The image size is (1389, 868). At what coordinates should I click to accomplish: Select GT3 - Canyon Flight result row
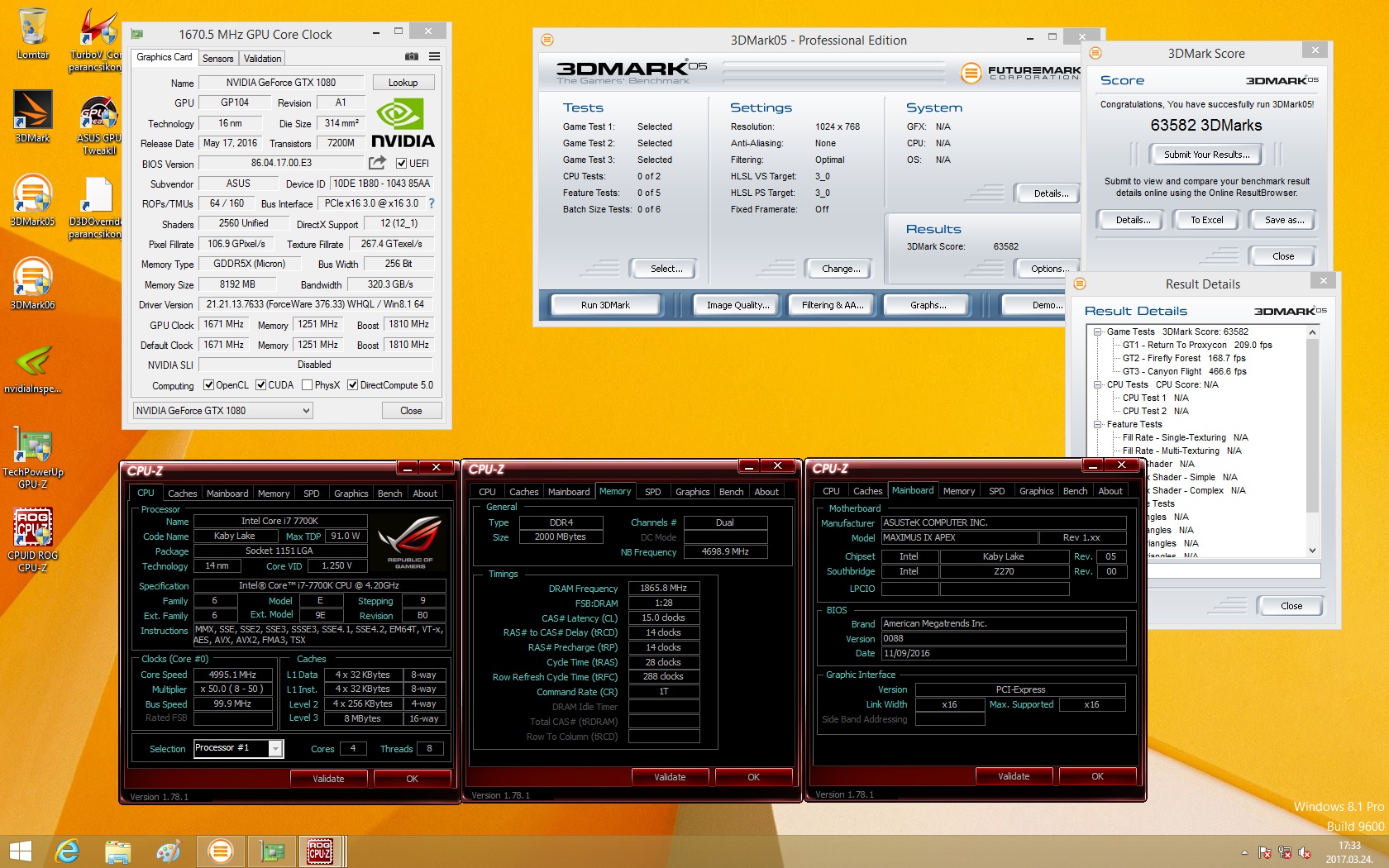[x=1184, y=371]
